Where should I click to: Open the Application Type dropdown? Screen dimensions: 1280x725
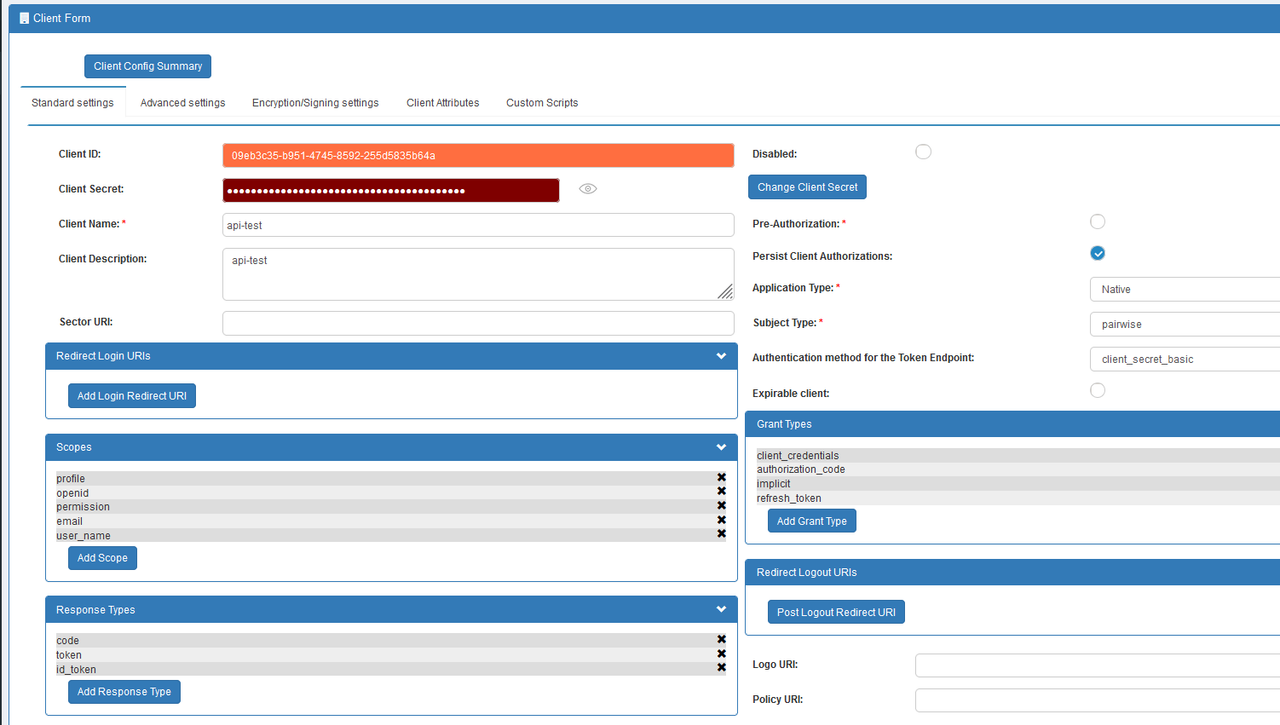[1184, 289]
